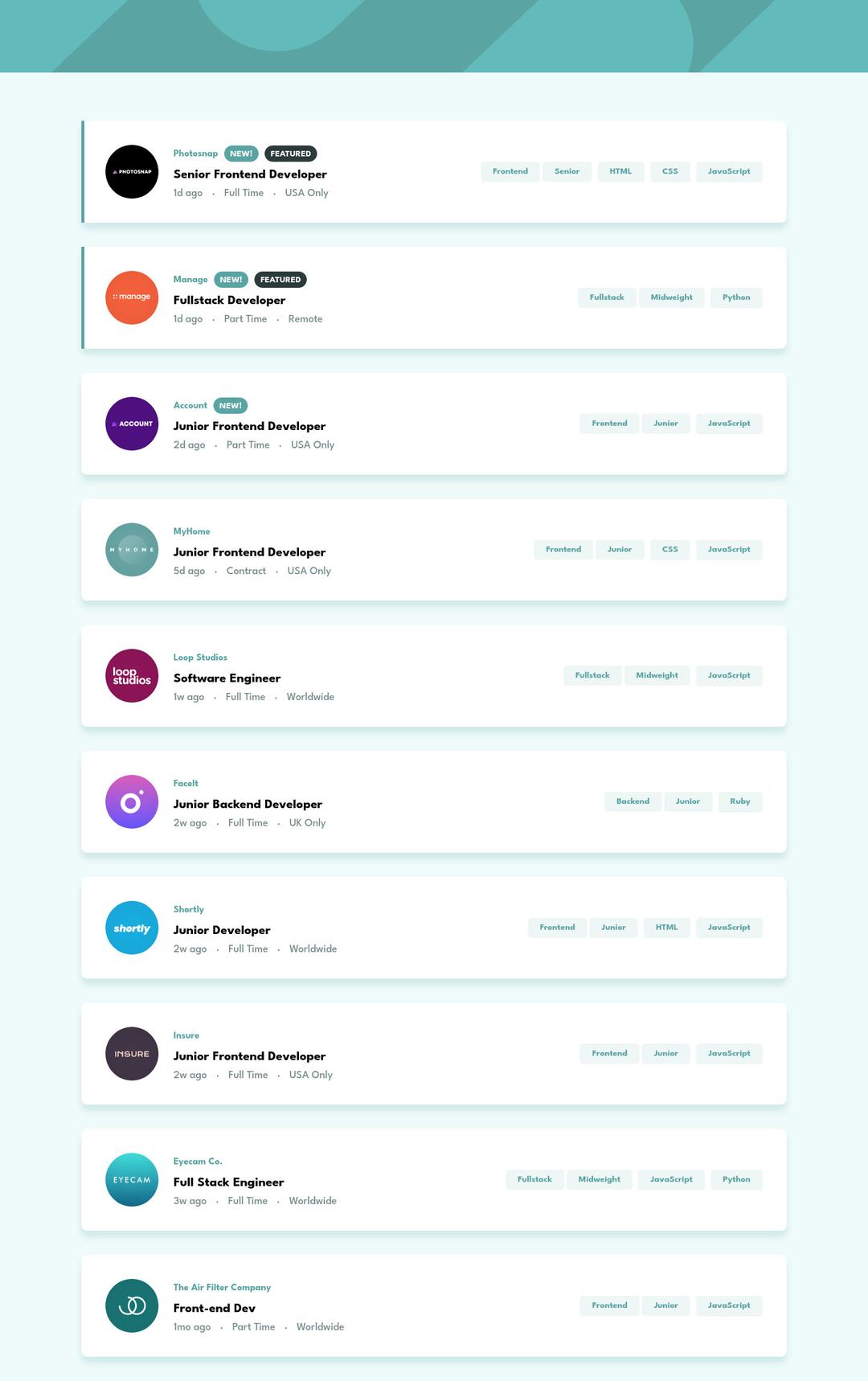Click the FaceIt gradient logo
The image size is (868, 1381).
click(x=132, y=801)
